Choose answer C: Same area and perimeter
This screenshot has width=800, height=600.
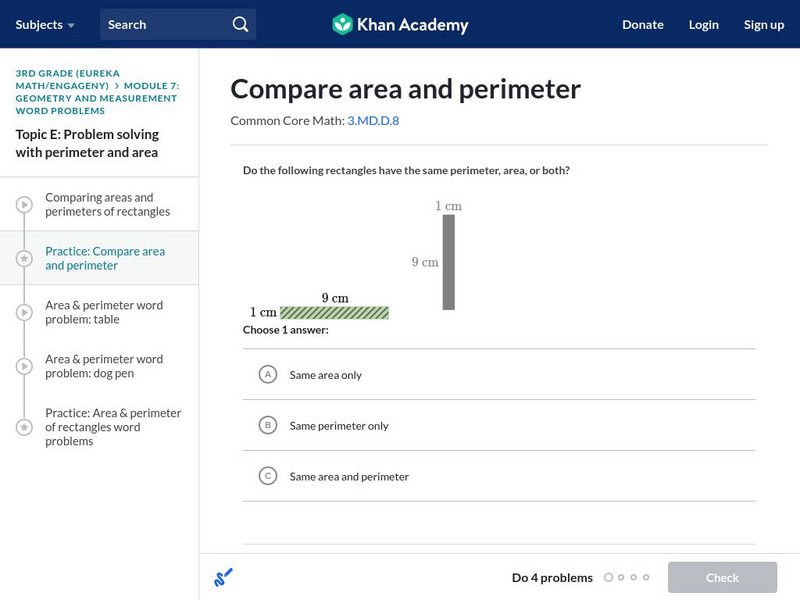(x=267, y=476)
